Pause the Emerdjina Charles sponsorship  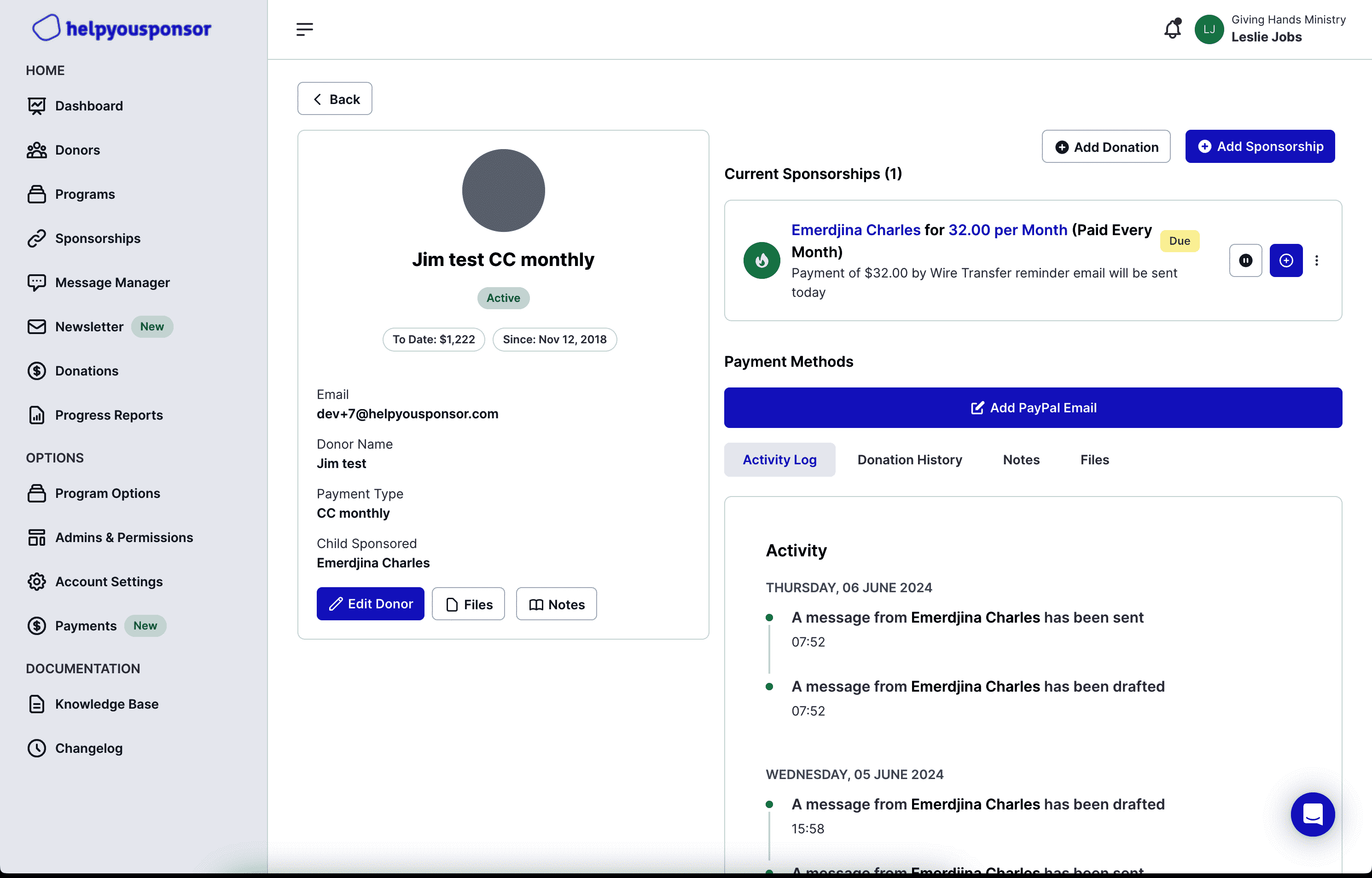pos(1245,260)
